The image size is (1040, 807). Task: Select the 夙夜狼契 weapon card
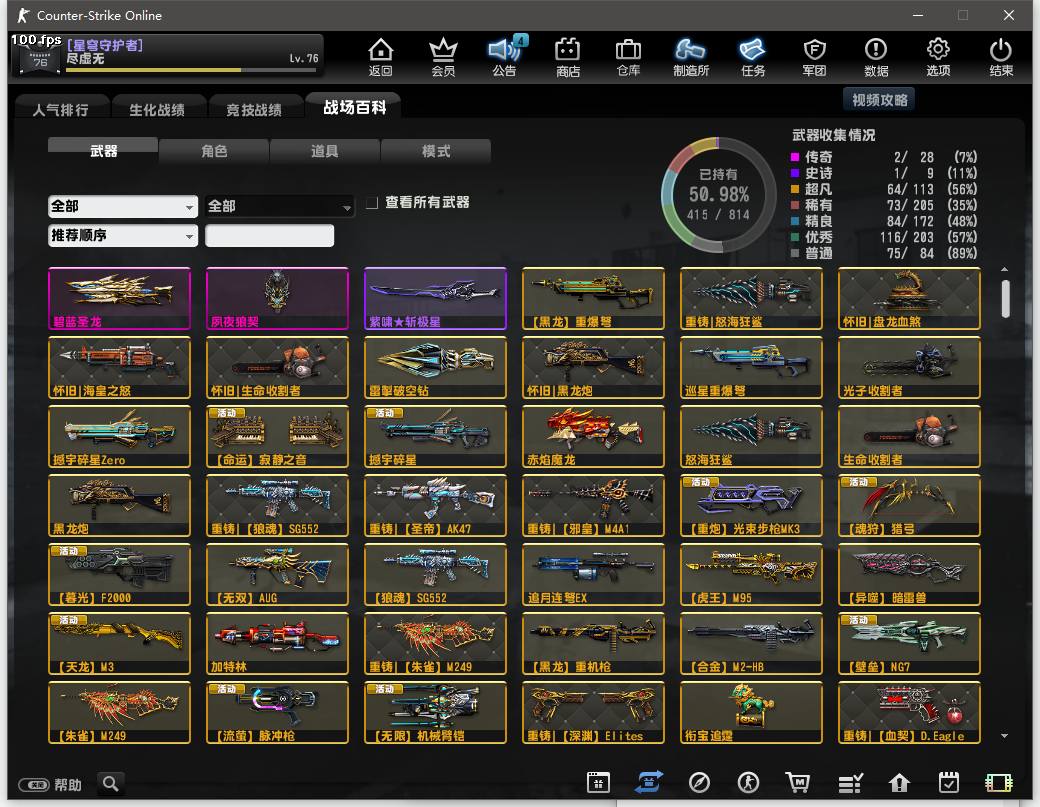[277, 298]
